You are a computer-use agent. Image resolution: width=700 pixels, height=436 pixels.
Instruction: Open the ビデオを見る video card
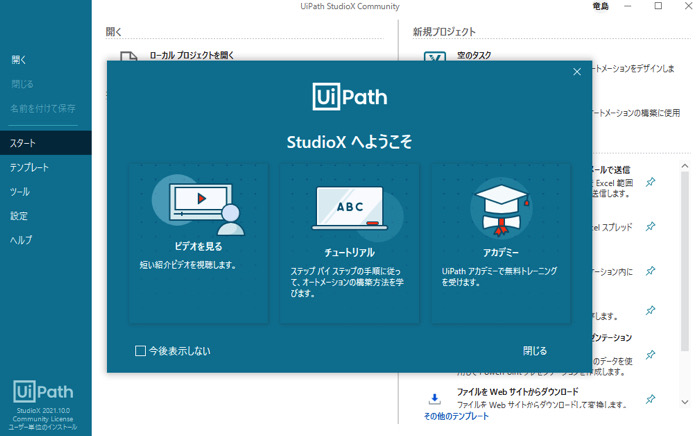[199, 243]
